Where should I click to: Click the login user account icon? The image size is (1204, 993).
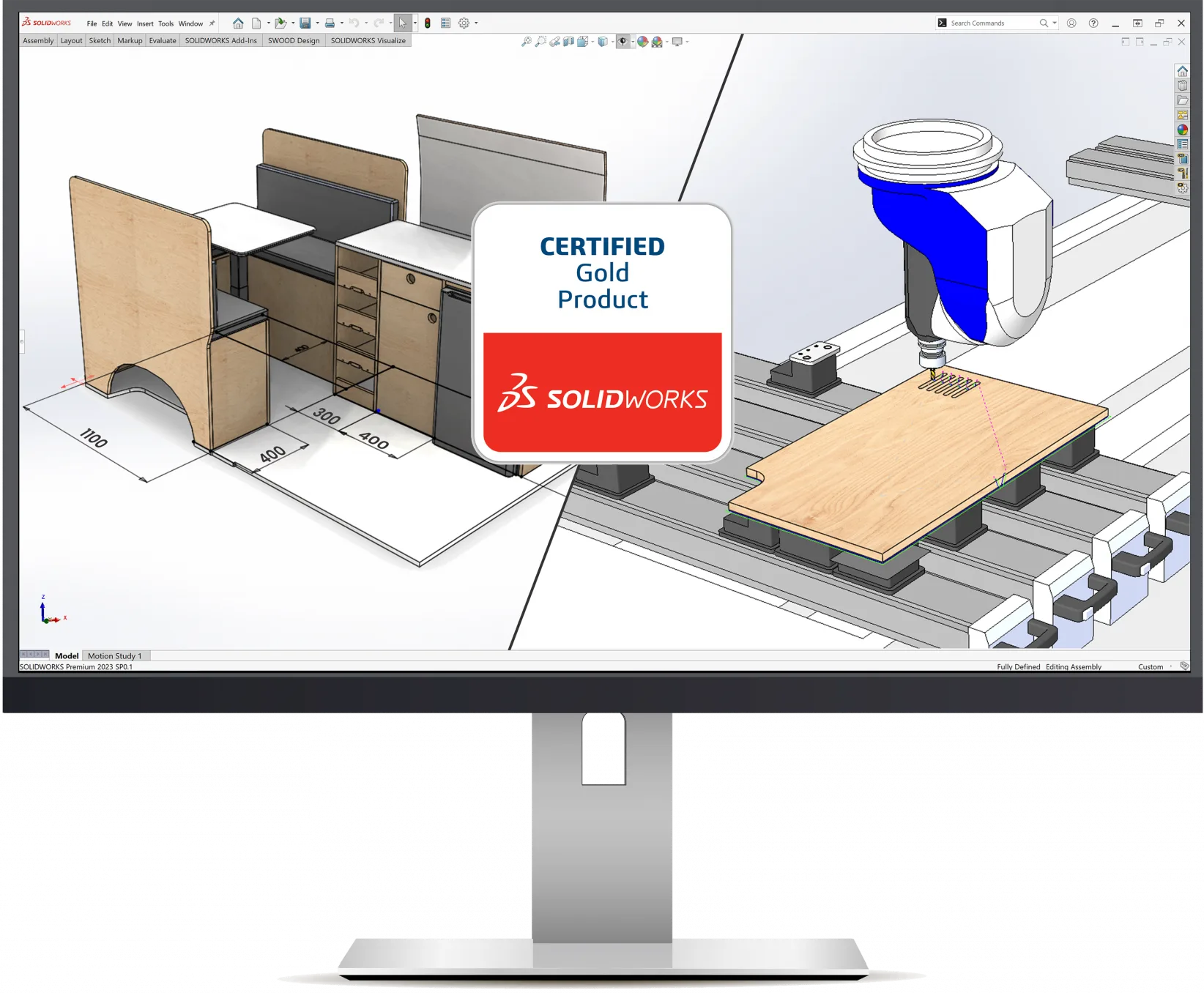pos(1071,23)
